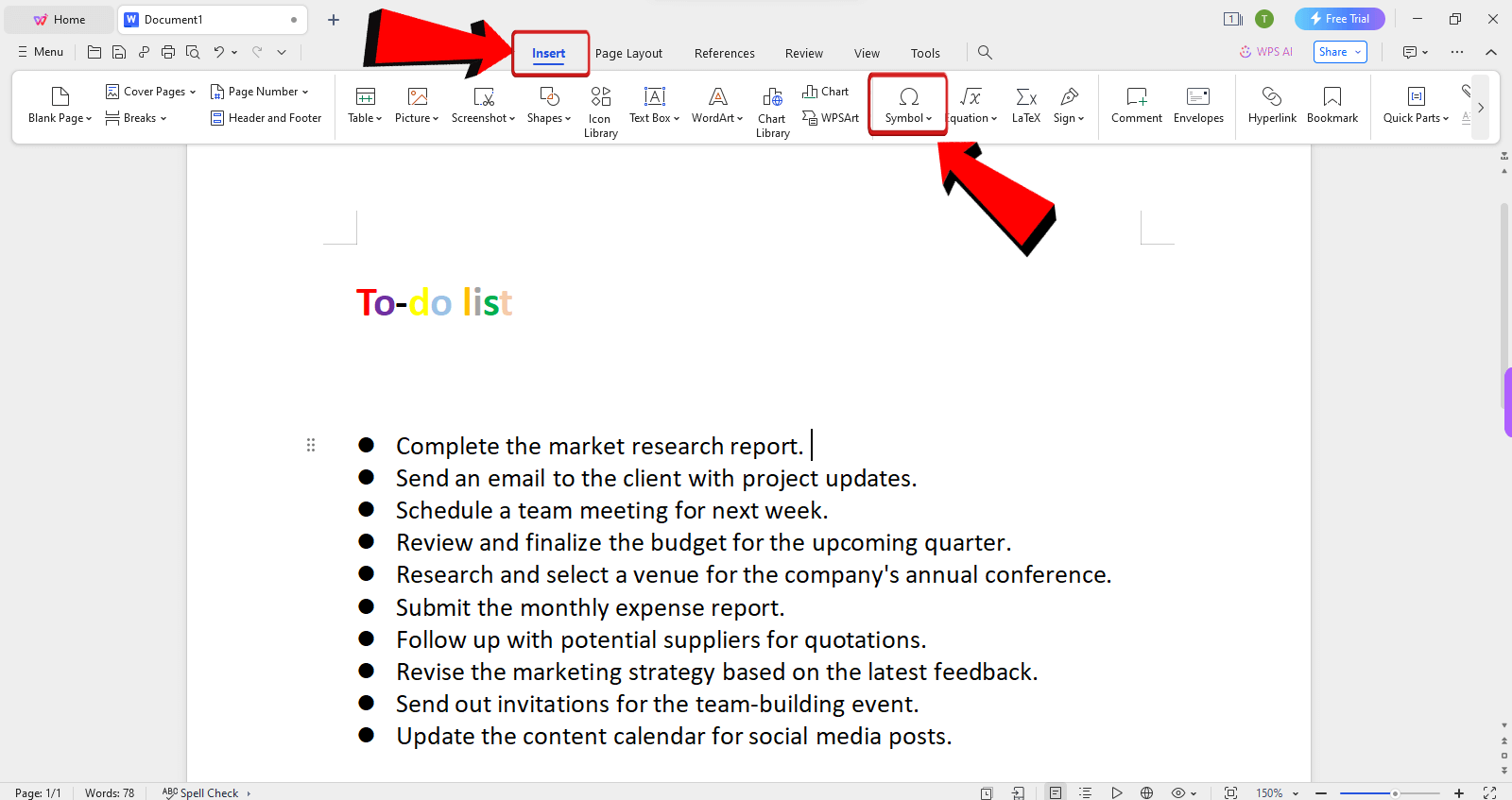Switch to Outline view in status bar
The width and height of the screenshot is (1512, 800).
1086,792
